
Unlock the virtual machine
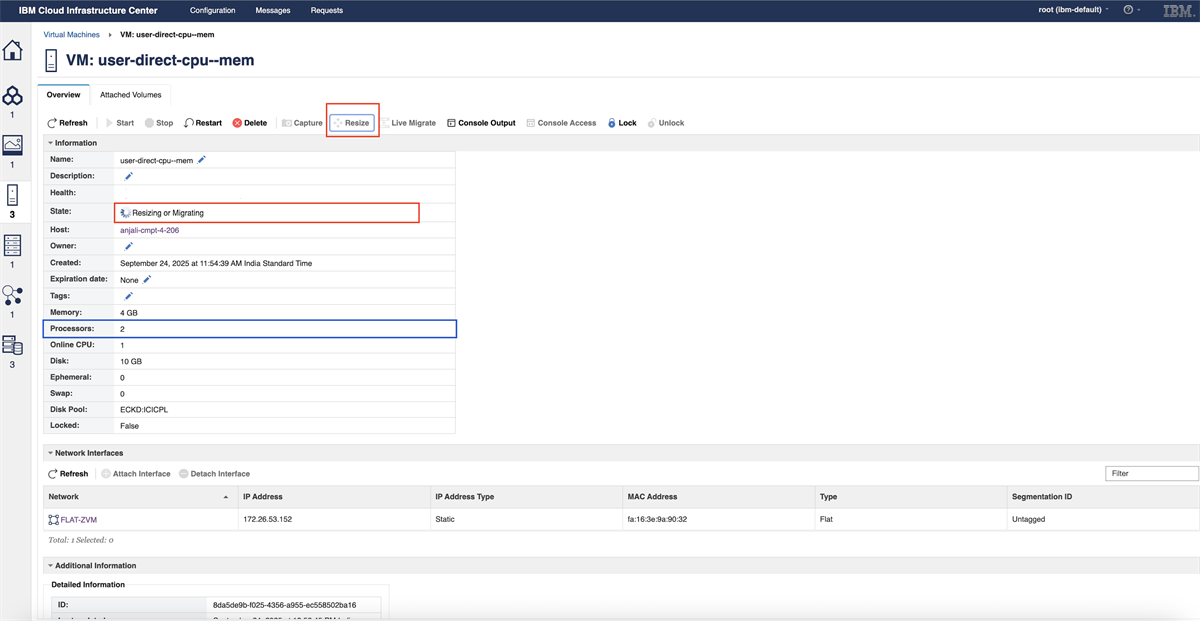coord(666,123)
